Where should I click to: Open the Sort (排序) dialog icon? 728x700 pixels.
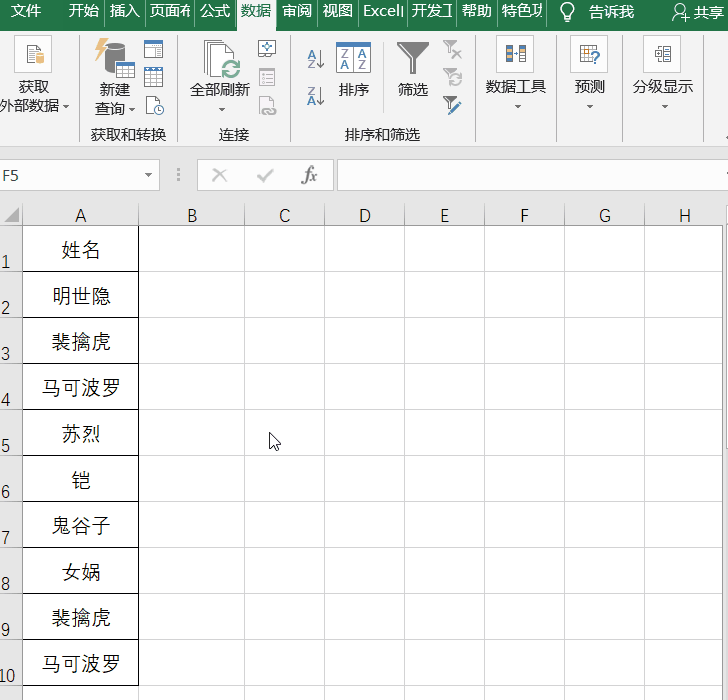353,58
